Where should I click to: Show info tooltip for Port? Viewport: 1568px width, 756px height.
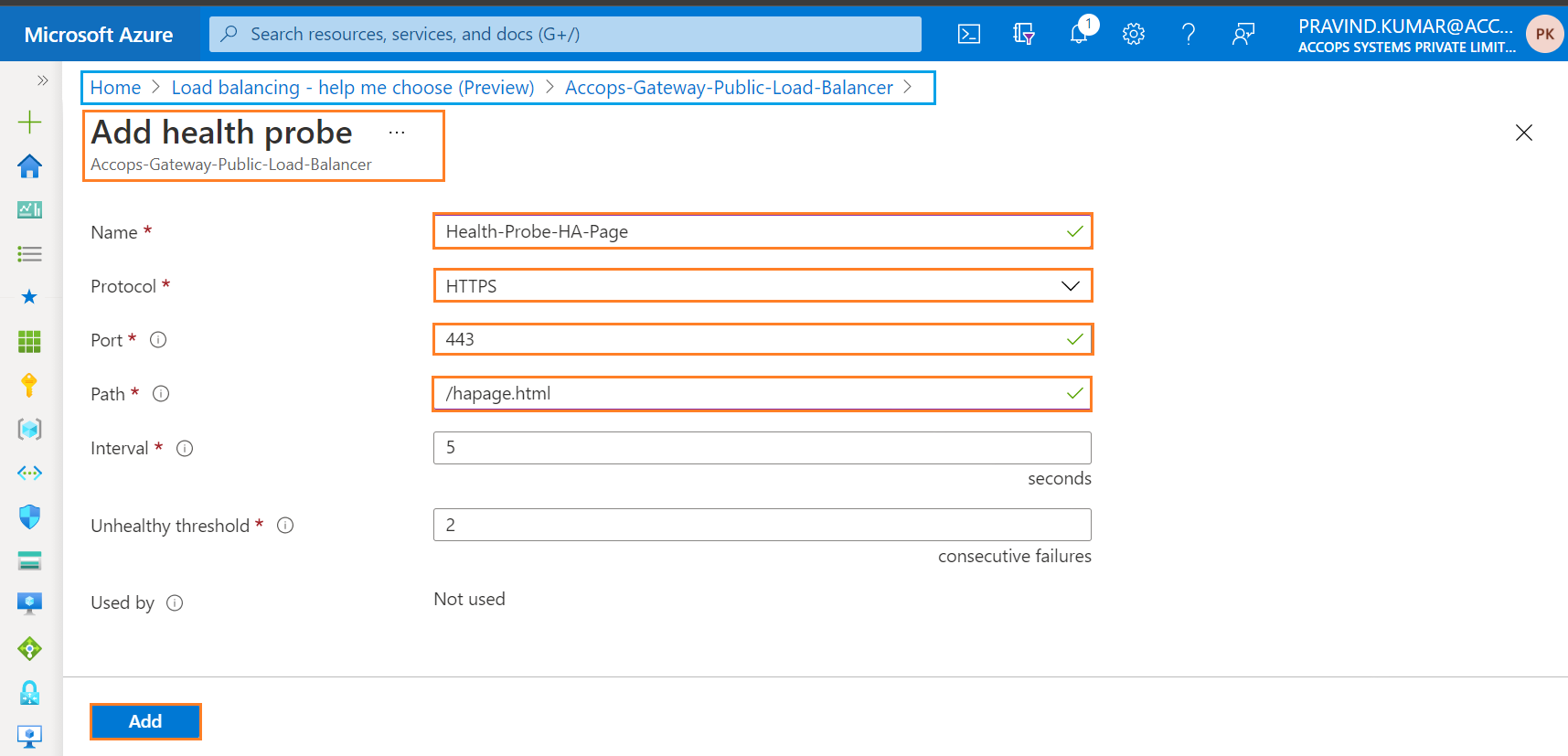tap(158, 340)
